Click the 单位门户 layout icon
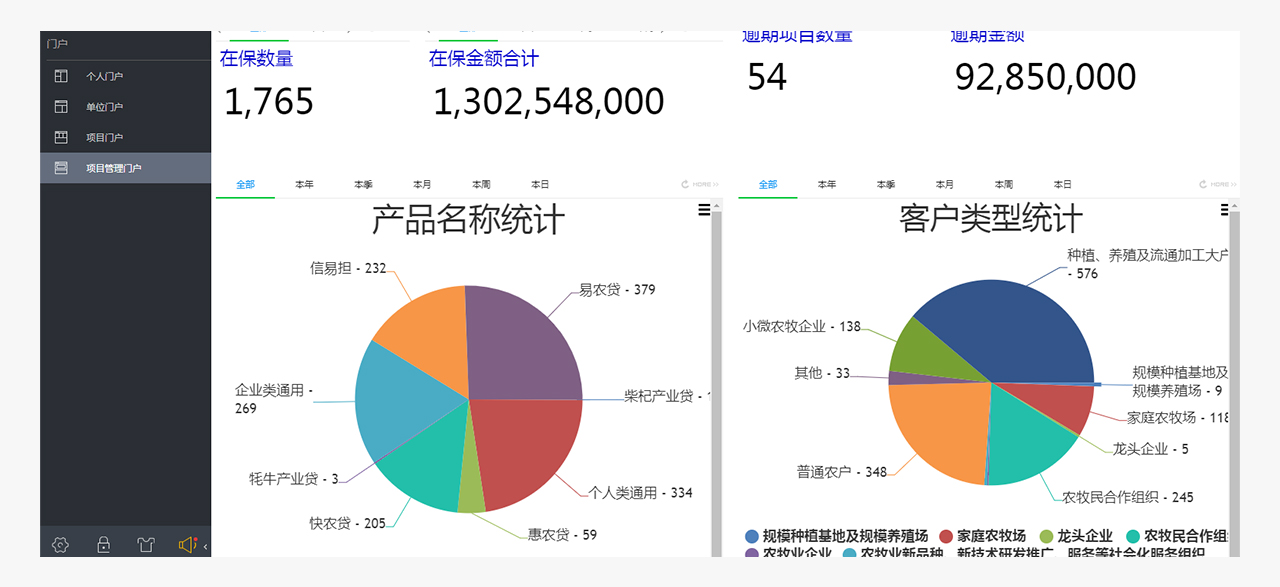The image size is (1280, 587). click(61, 107)
